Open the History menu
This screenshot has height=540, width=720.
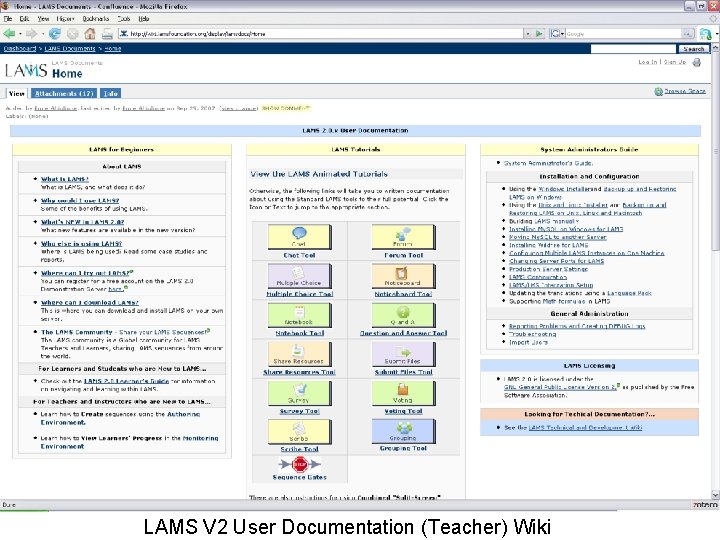(65, 19)
